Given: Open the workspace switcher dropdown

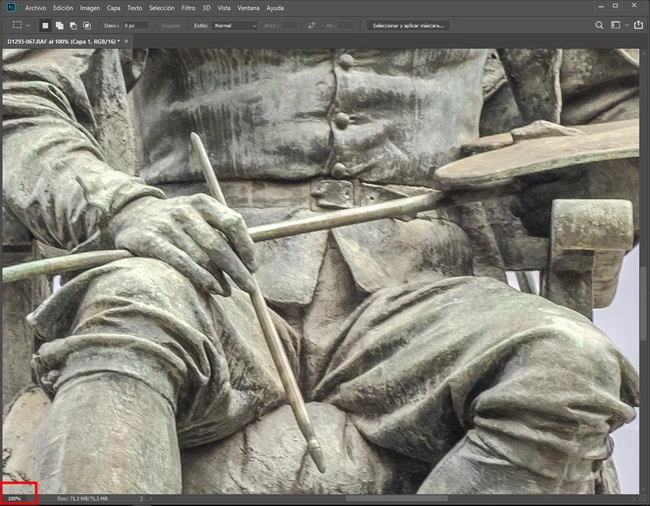Looking at the screenshot, I should (618, 25).
